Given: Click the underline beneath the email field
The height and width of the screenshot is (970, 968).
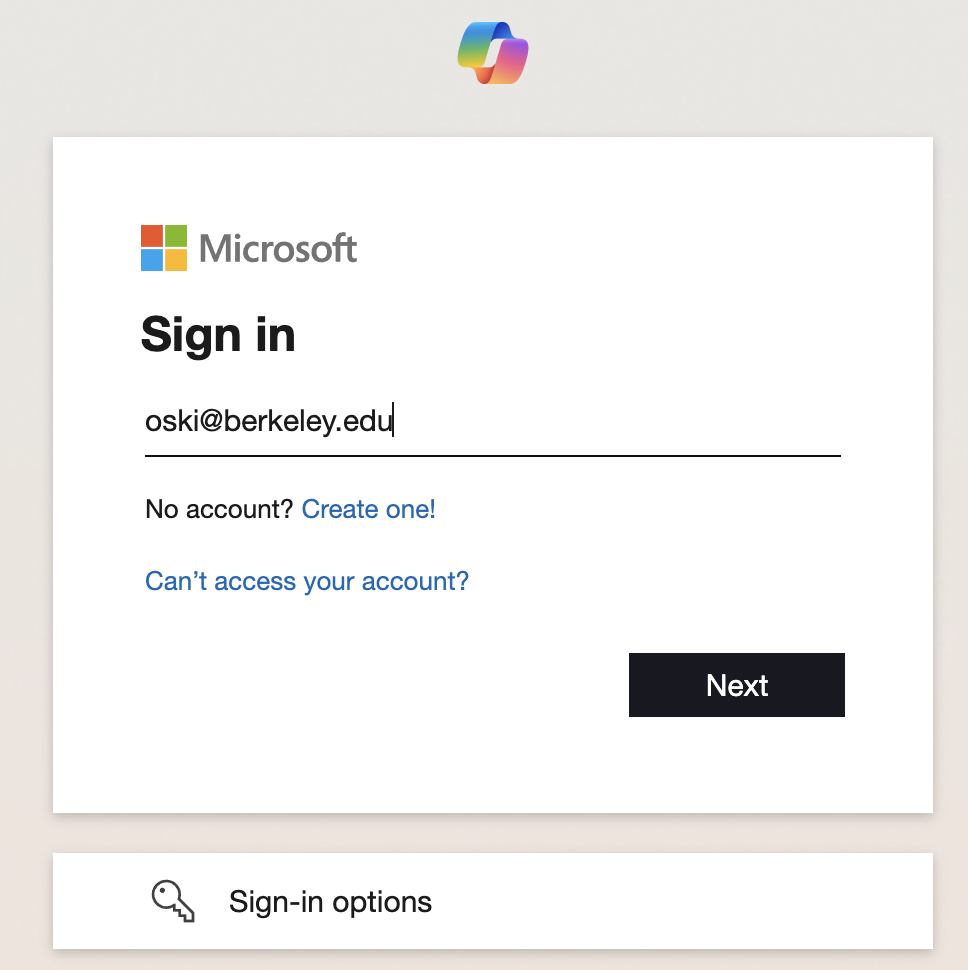Looking at the screenshot, I should click(492, 455).
